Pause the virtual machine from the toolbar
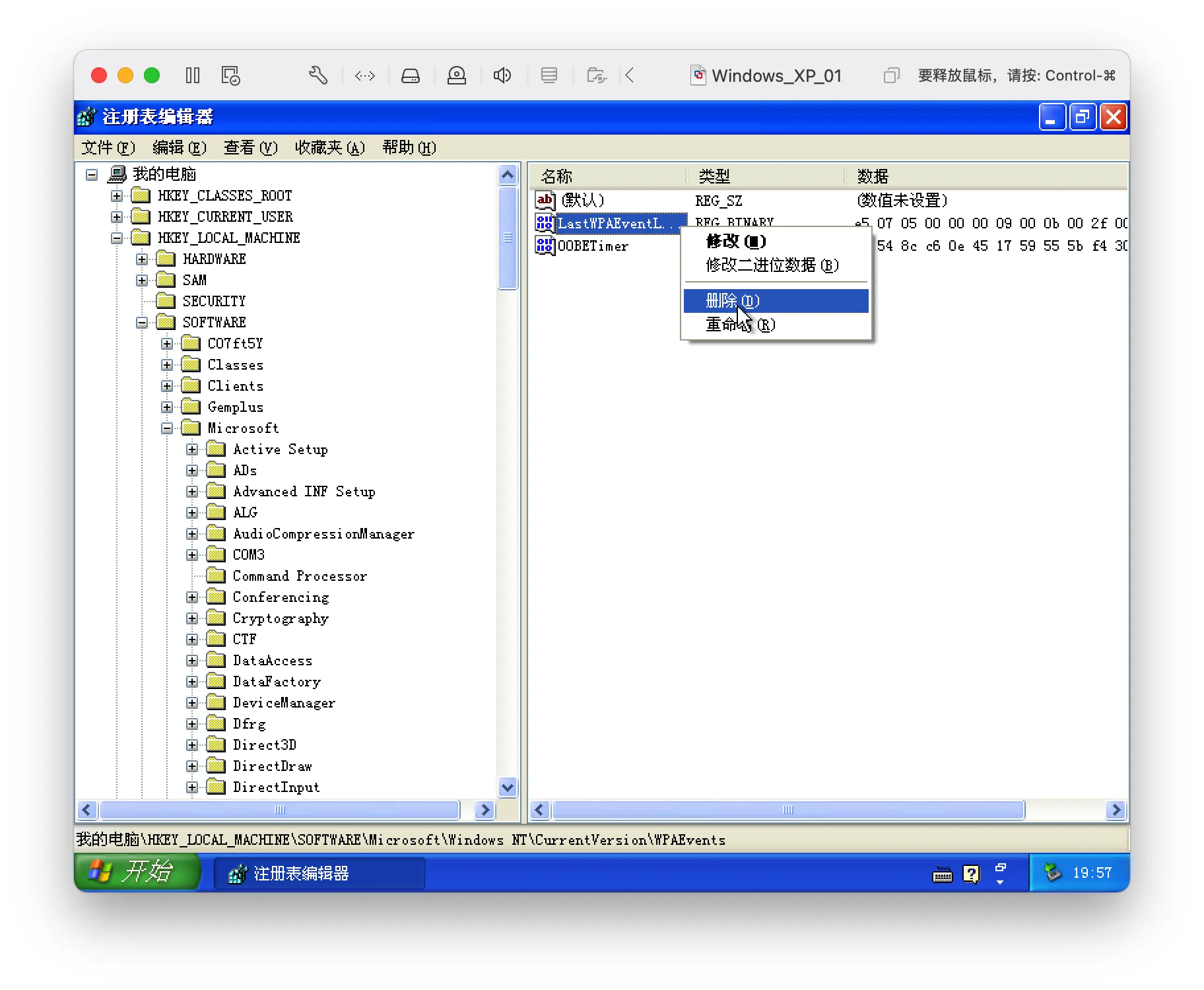This screenshot has width=1204, height=990. [192, 75]
